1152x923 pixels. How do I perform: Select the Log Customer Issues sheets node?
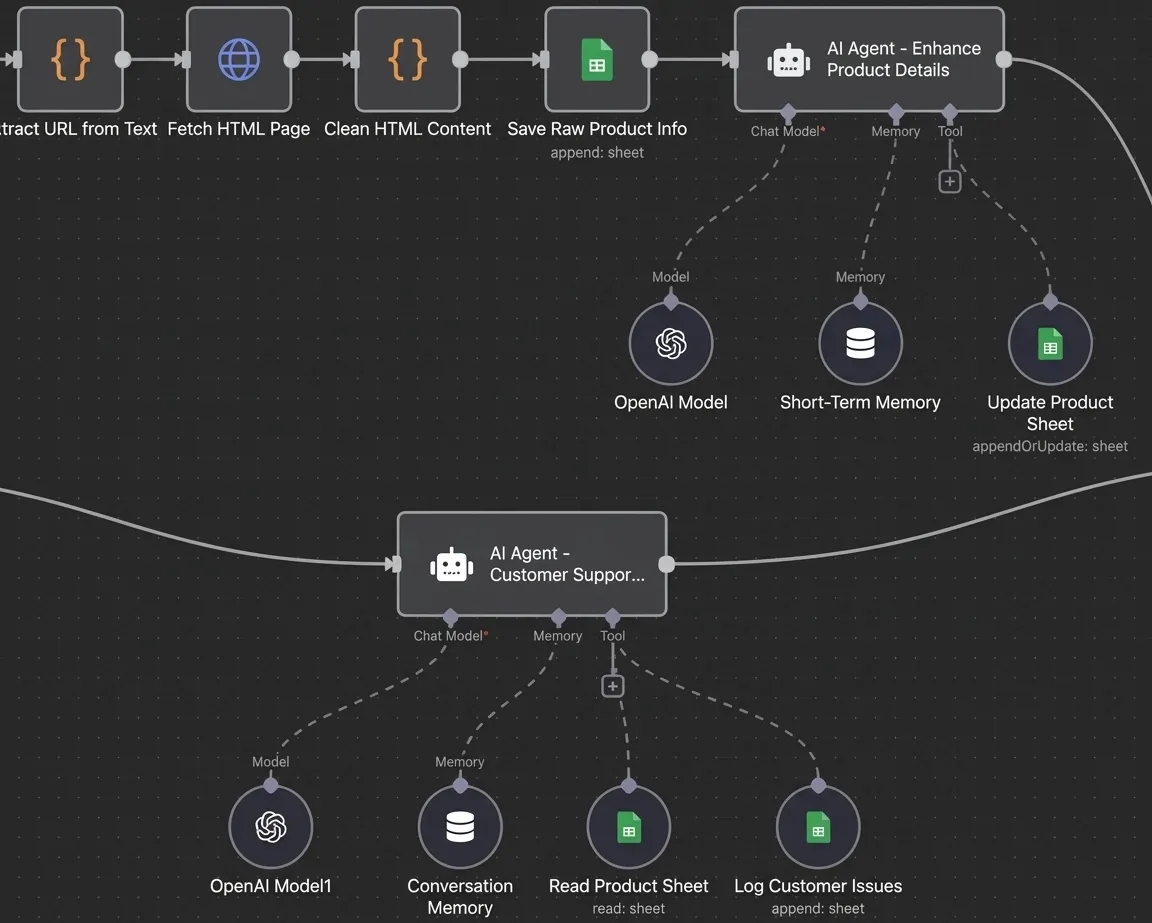818,827
